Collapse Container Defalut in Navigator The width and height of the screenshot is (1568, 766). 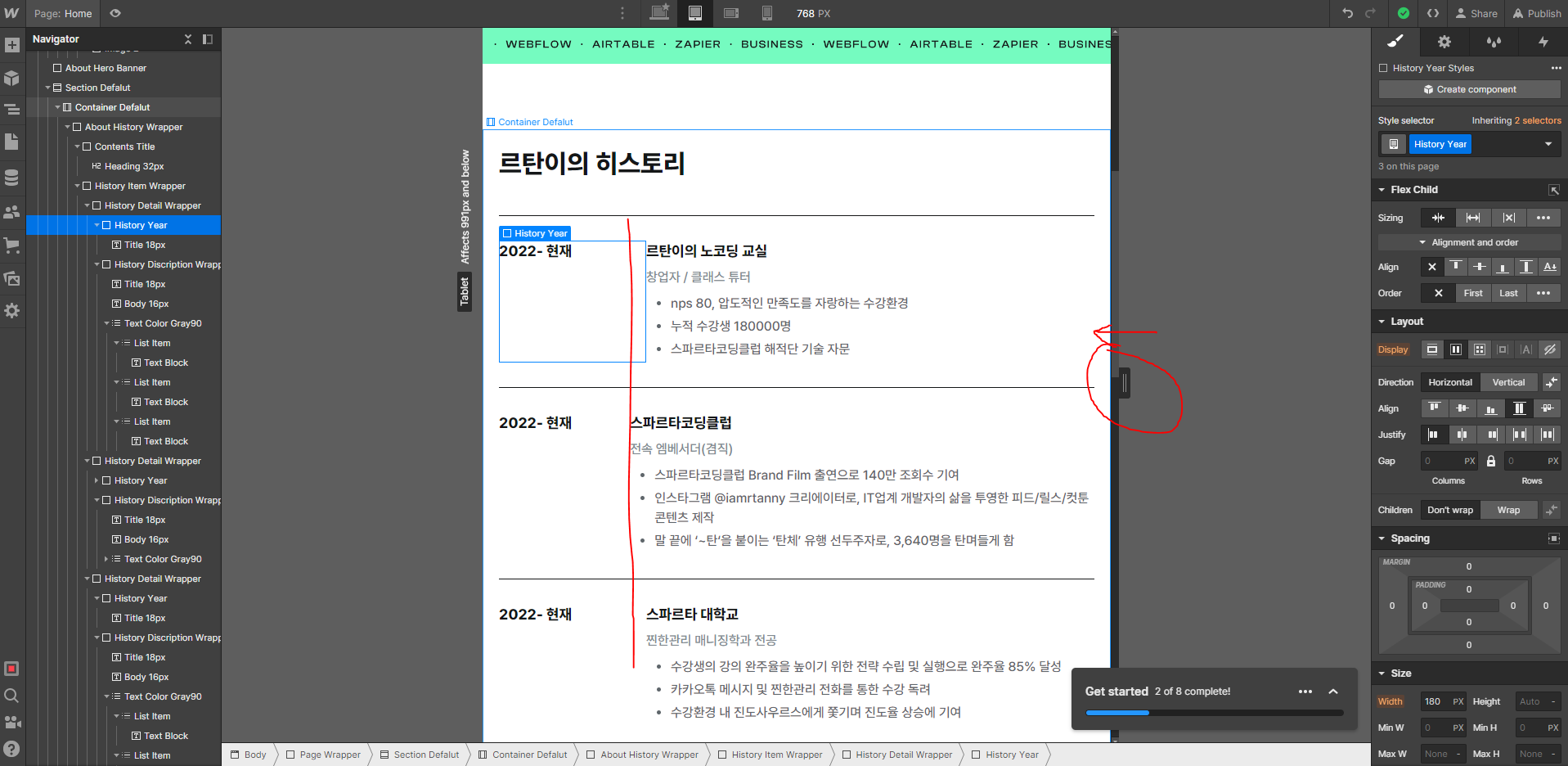click(57, 107)
